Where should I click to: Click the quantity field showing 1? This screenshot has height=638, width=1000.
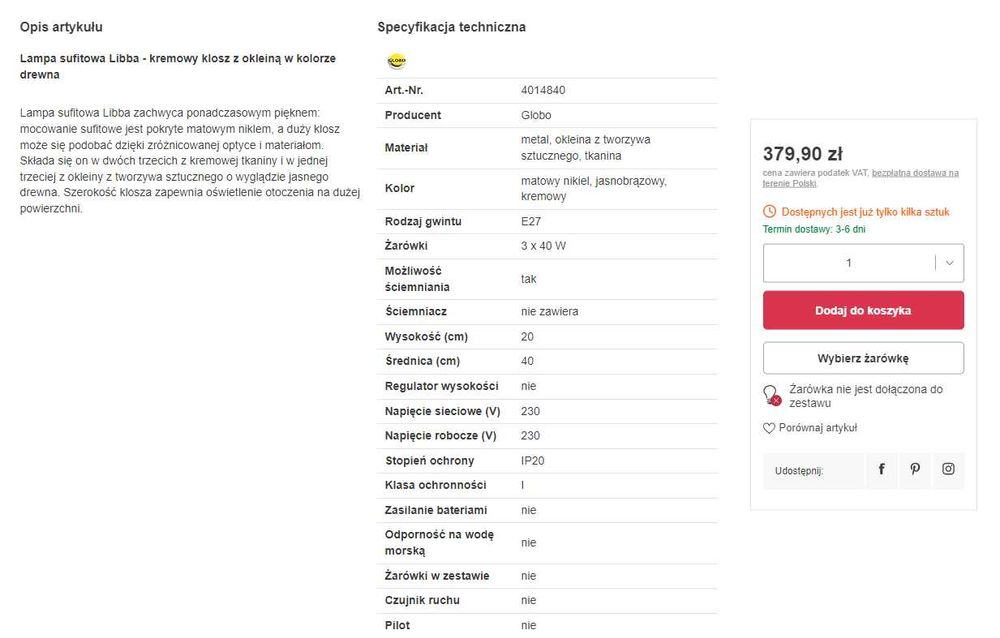point(848,263)
